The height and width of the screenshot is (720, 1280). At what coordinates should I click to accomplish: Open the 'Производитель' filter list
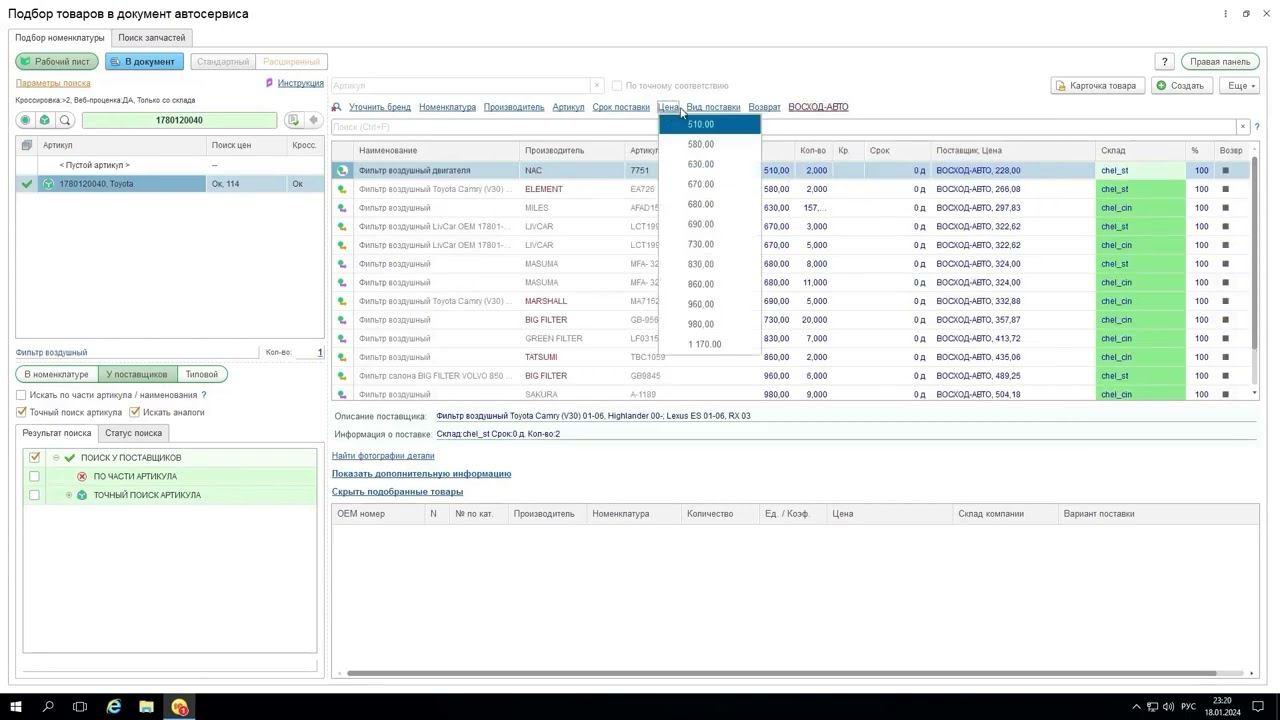514,107
